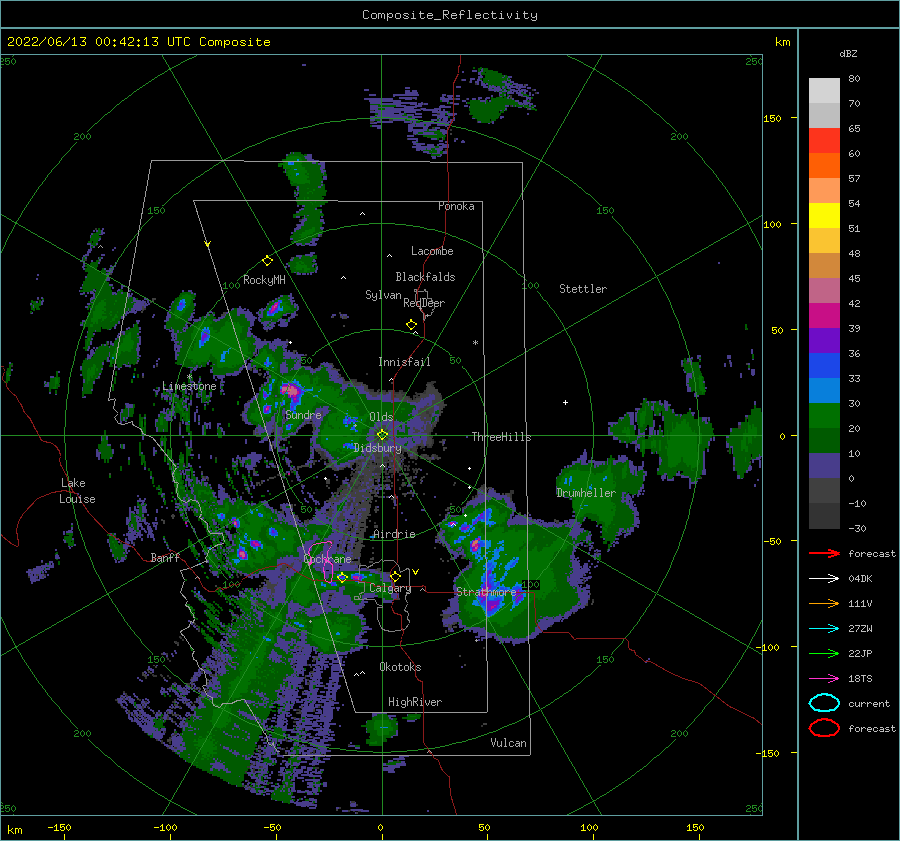Click the ThreeHills city label
This screenshot has height=841, width=900.
(x=501, y=437)
